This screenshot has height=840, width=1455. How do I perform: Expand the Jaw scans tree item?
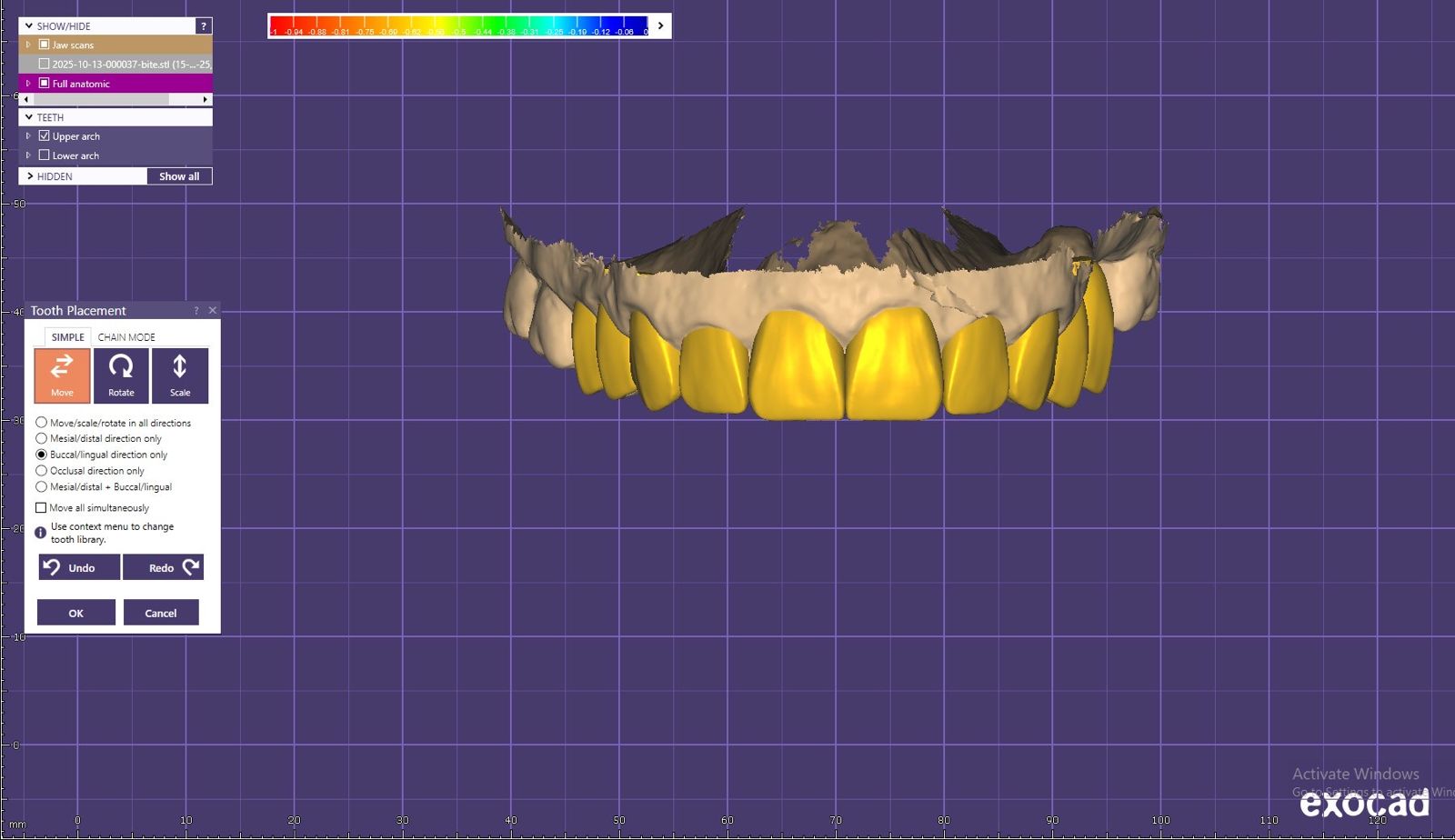coord(28,45)
